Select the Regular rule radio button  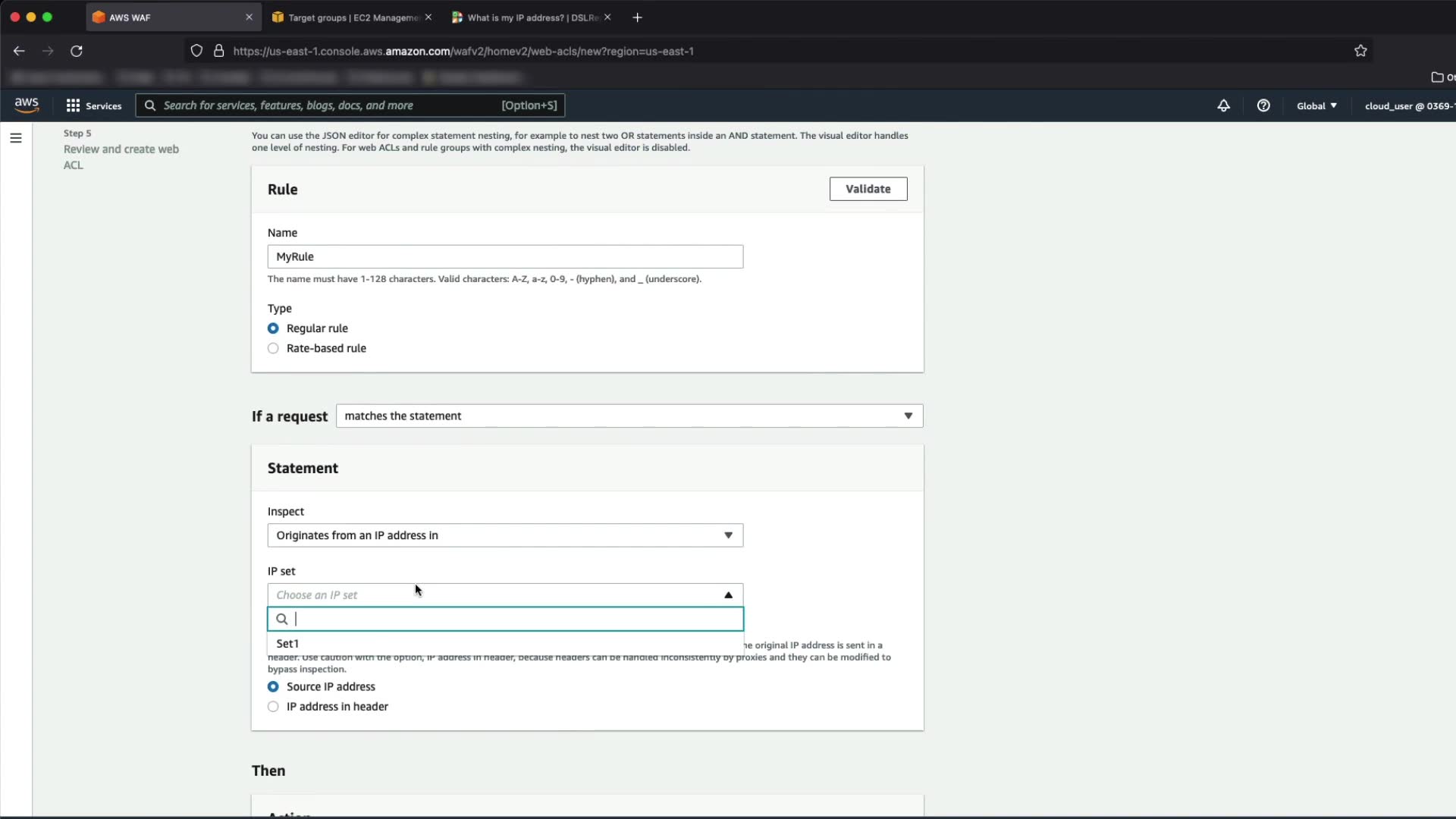tap(273, 328)
